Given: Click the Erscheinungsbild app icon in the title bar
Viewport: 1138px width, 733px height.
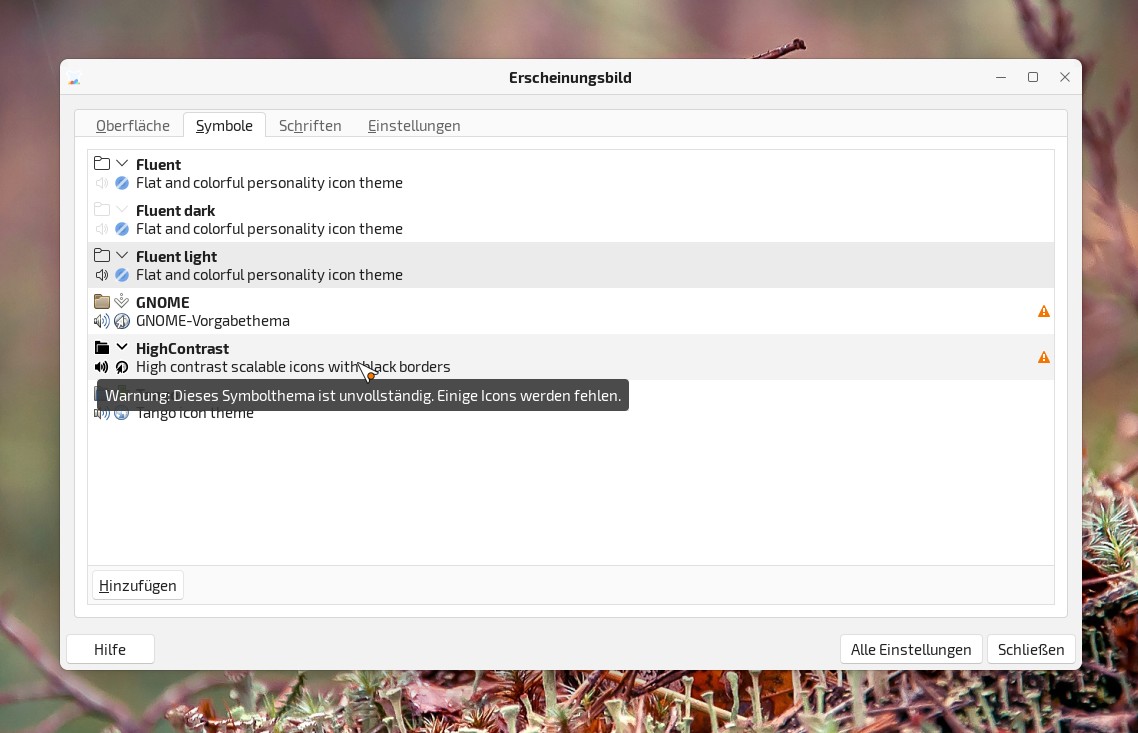Looking at the screenshot, I should pos(74,78).
